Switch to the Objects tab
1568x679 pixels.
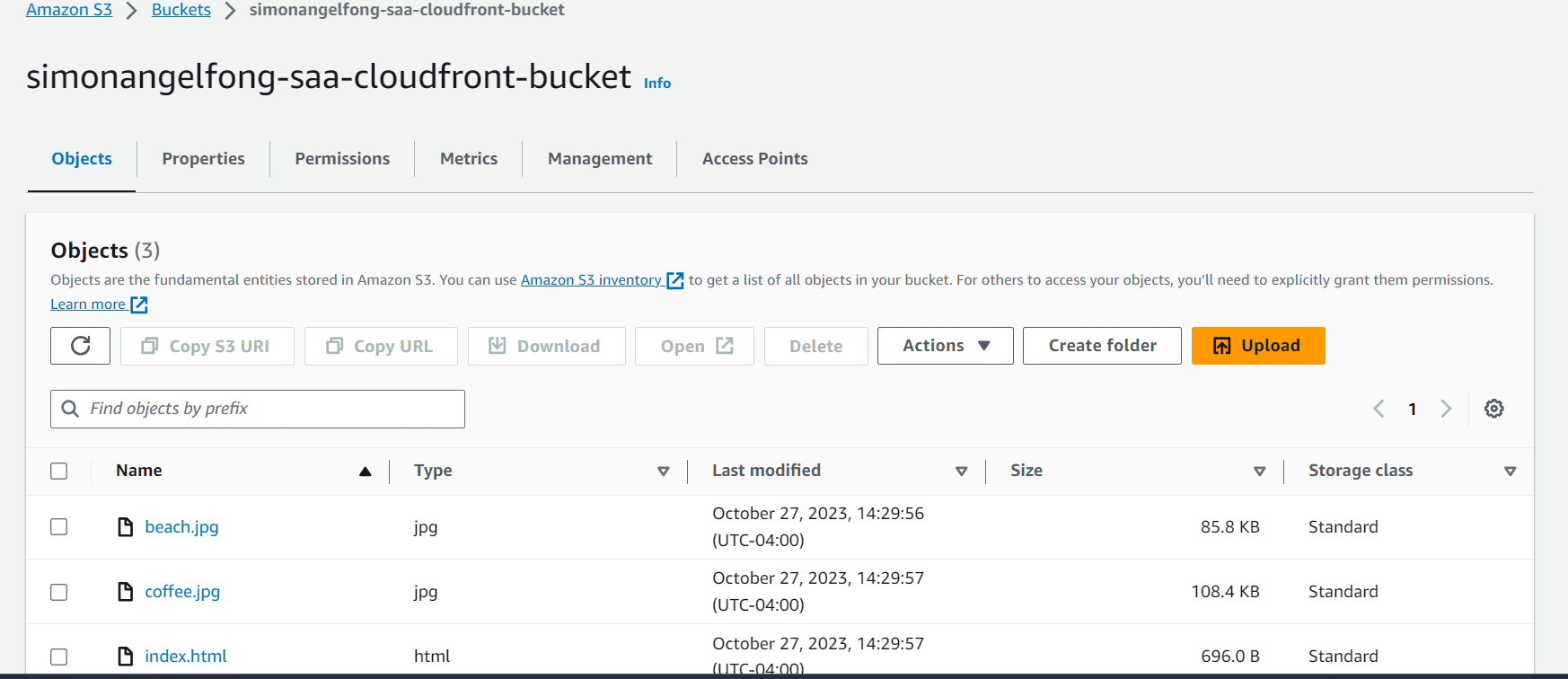coord(82,159)
